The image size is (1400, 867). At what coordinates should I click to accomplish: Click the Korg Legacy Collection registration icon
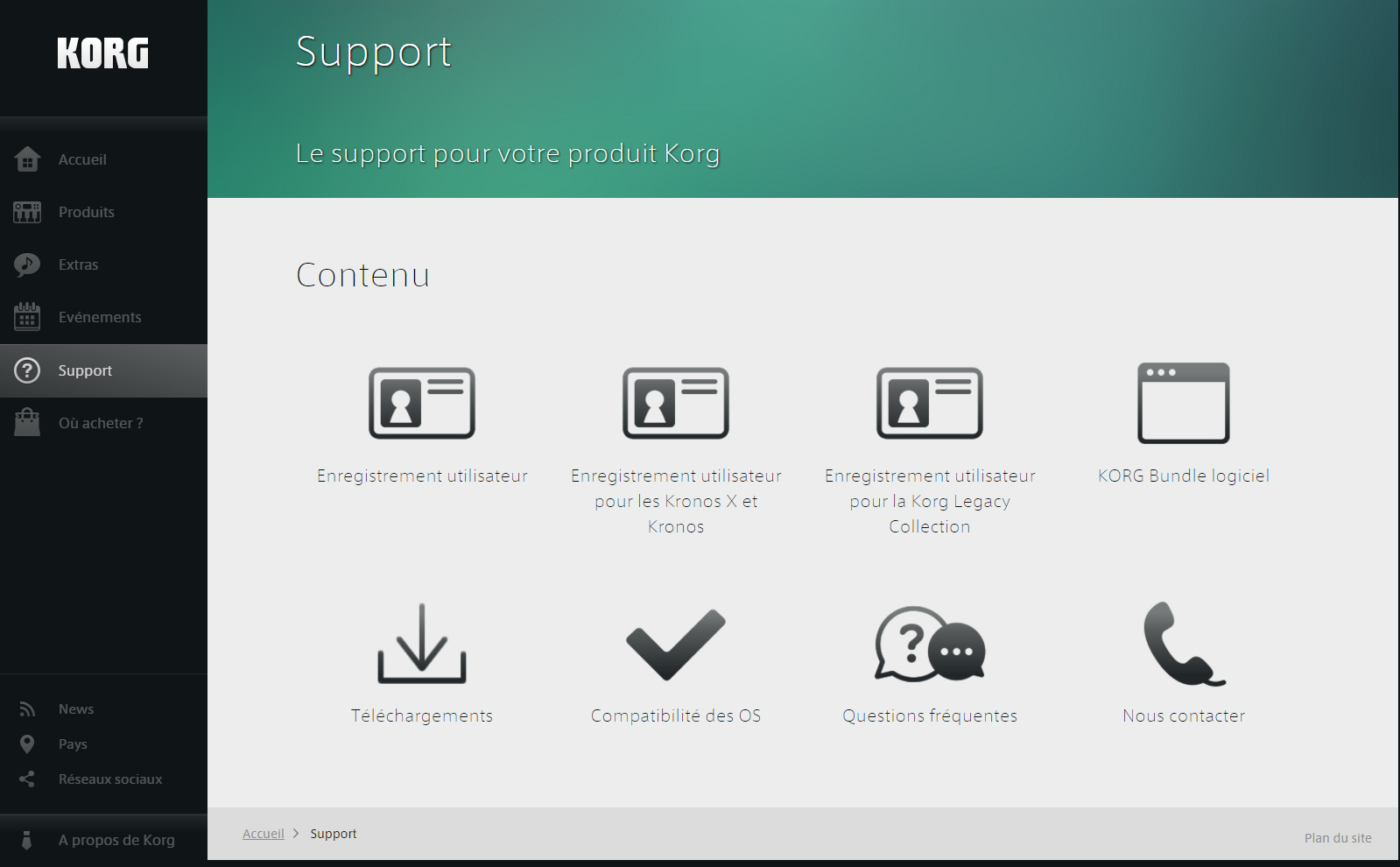click(x=930, y=403)
